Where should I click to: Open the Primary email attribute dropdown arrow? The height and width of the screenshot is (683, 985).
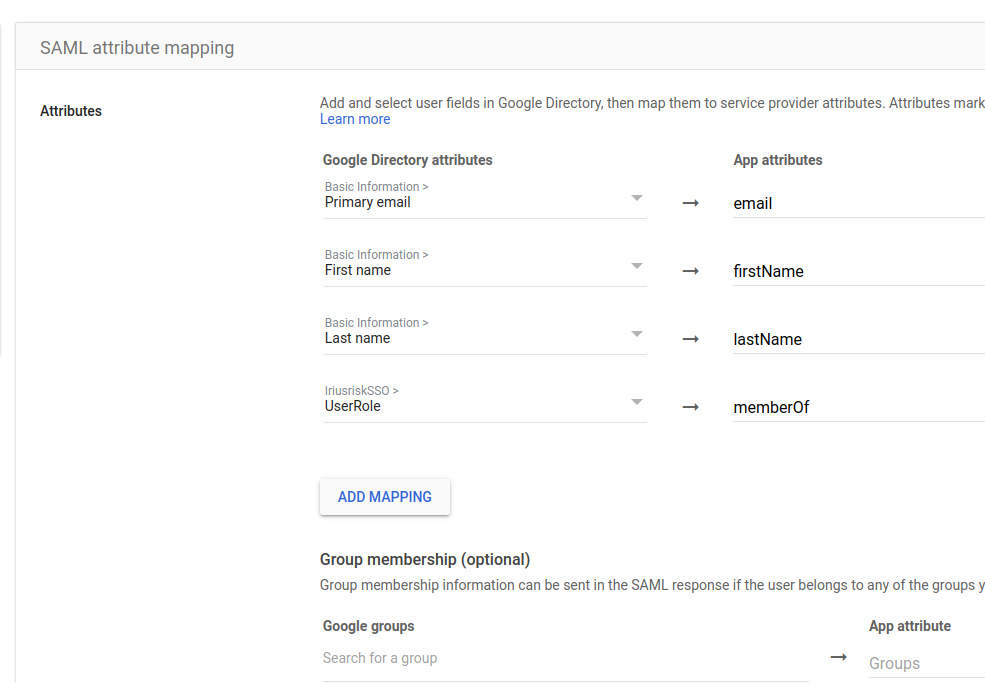637,198
